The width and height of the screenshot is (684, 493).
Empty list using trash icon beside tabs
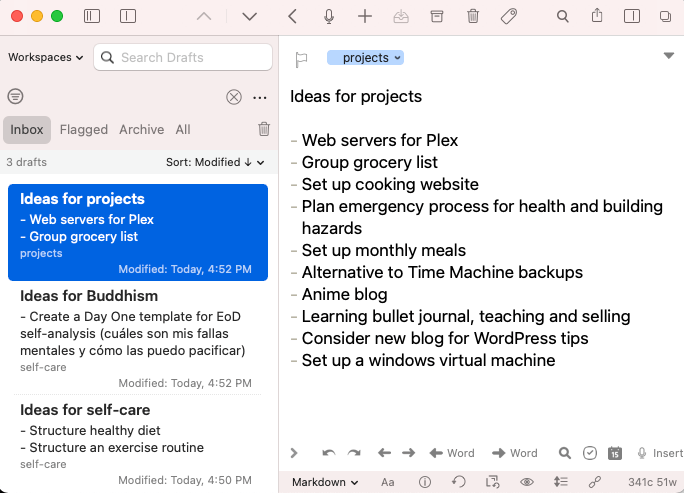coord(264,129)
